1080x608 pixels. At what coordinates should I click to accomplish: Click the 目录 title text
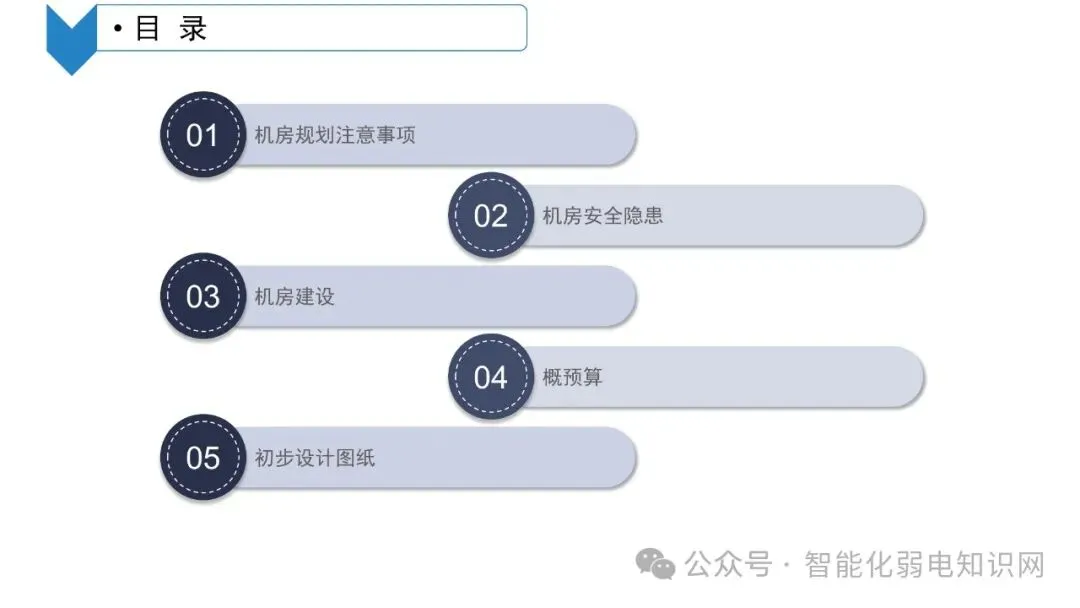click(171, 29)
